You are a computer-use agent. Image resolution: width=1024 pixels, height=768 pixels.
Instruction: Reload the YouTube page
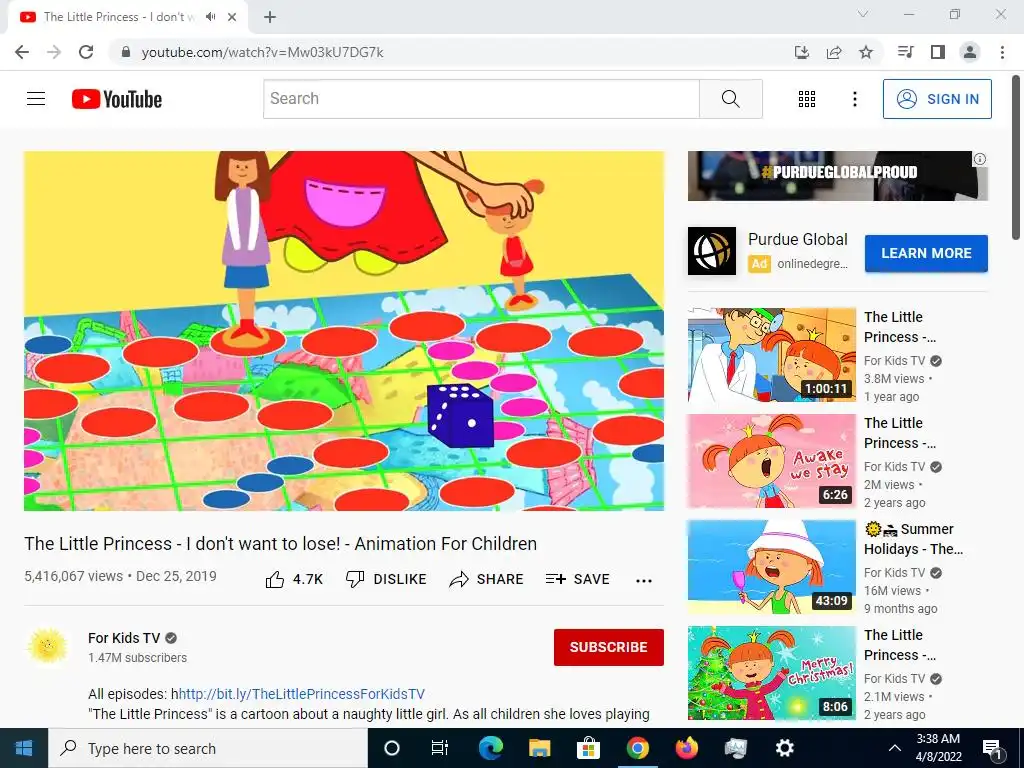tap(86, 52)
